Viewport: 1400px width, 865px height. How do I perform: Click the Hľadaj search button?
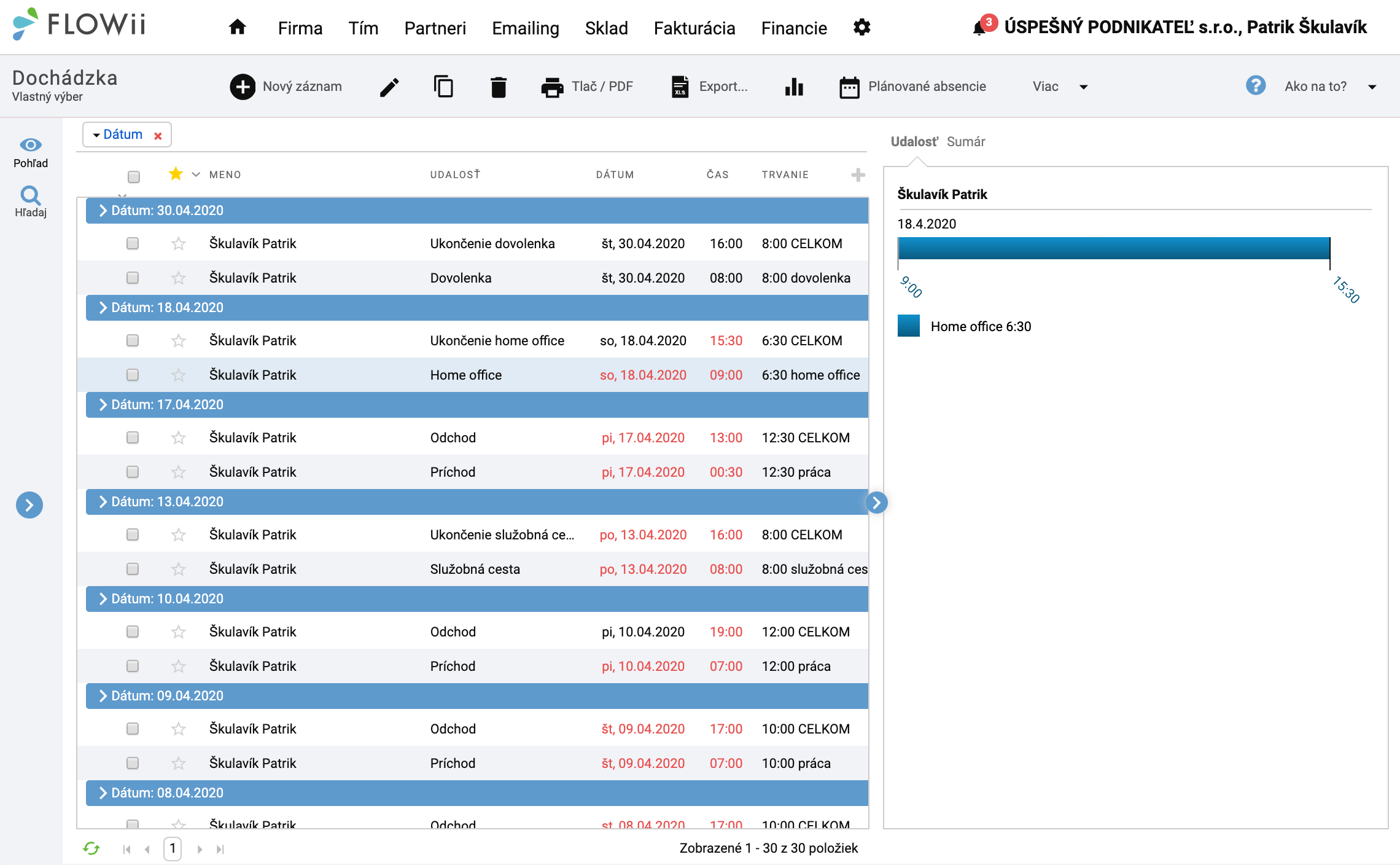click(30, 204)
